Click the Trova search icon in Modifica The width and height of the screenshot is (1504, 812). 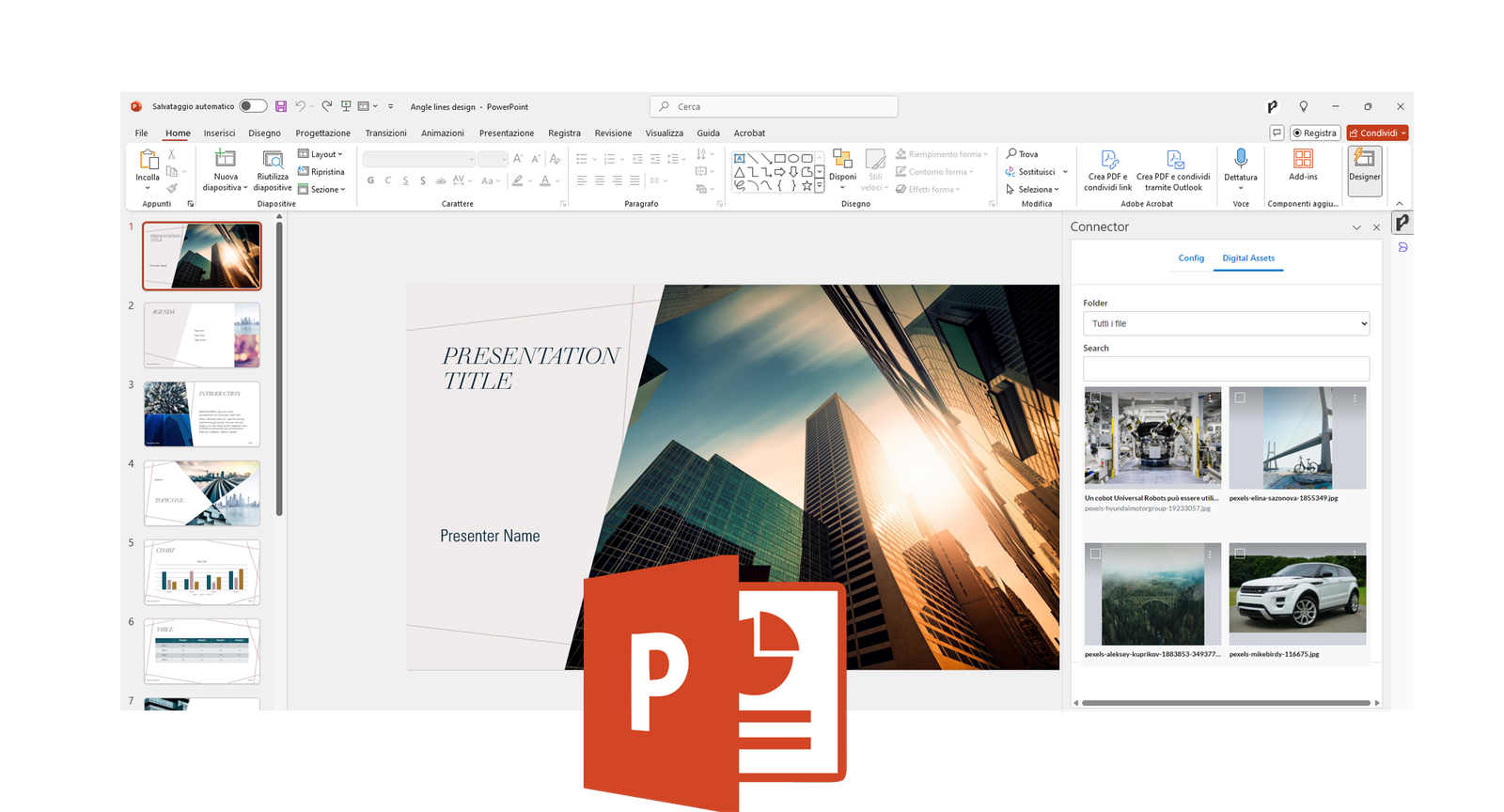[x=1012, y=154]
